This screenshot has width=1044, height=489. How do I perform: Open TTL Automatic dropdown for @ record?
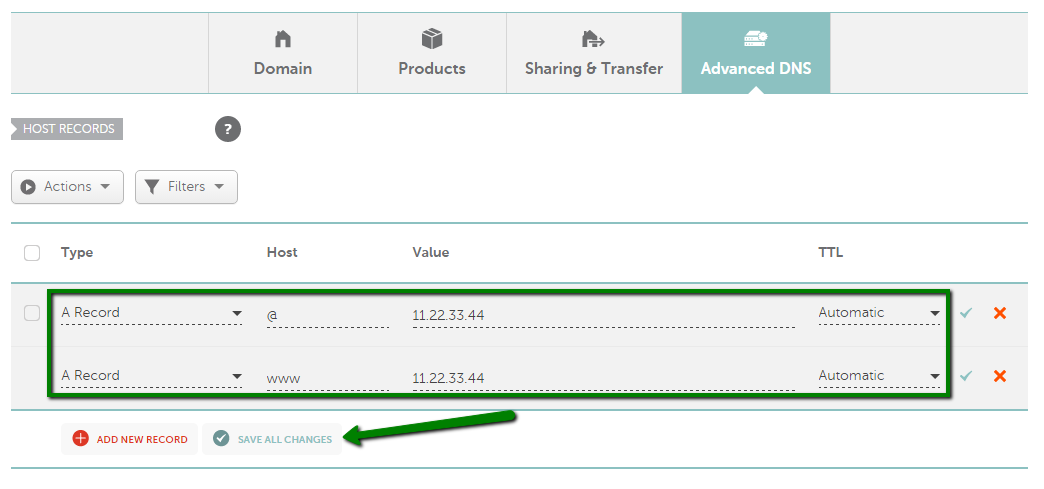click(879, 313)
